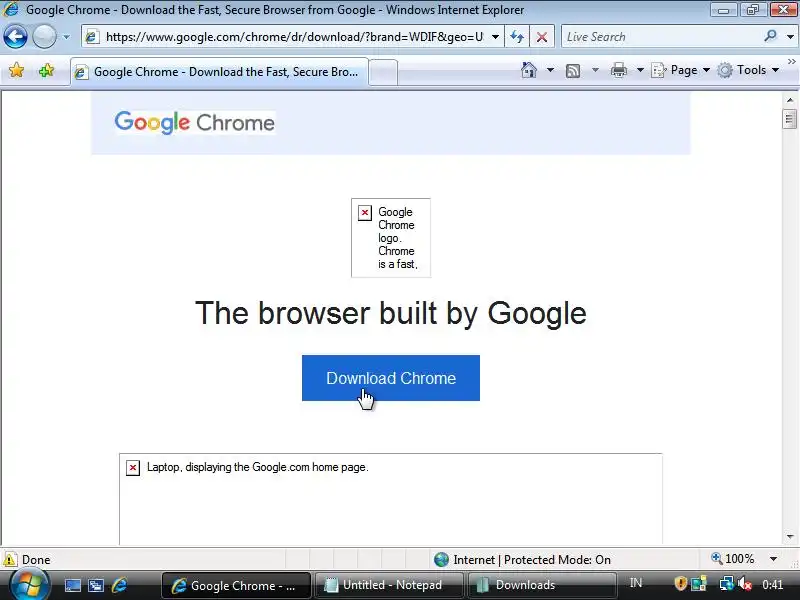Screen dimensions: 800x600
Task: Click the scrollbar up arrow
Action: (790, 100)
